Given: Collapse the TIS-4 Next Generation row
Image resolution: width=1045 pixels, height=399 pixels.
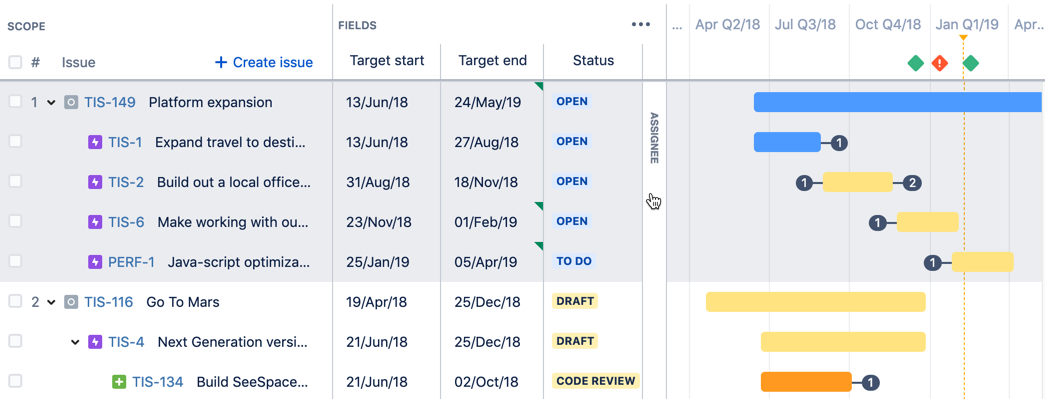Looking at the screenshot, I should (75, 342).
